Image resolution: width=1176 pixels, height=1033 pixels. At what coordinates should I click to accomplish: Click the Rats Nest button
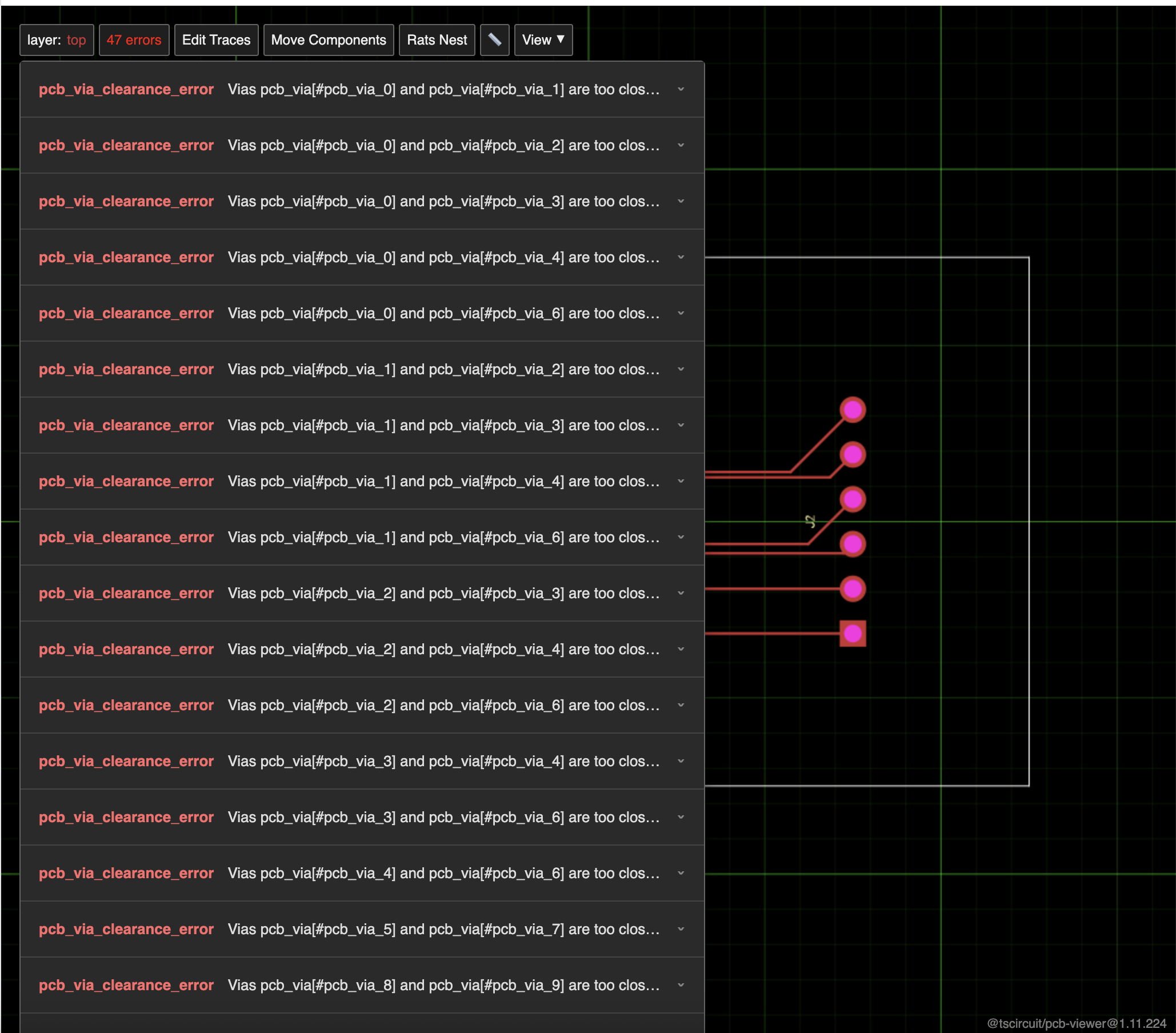(x=436, y=39)
